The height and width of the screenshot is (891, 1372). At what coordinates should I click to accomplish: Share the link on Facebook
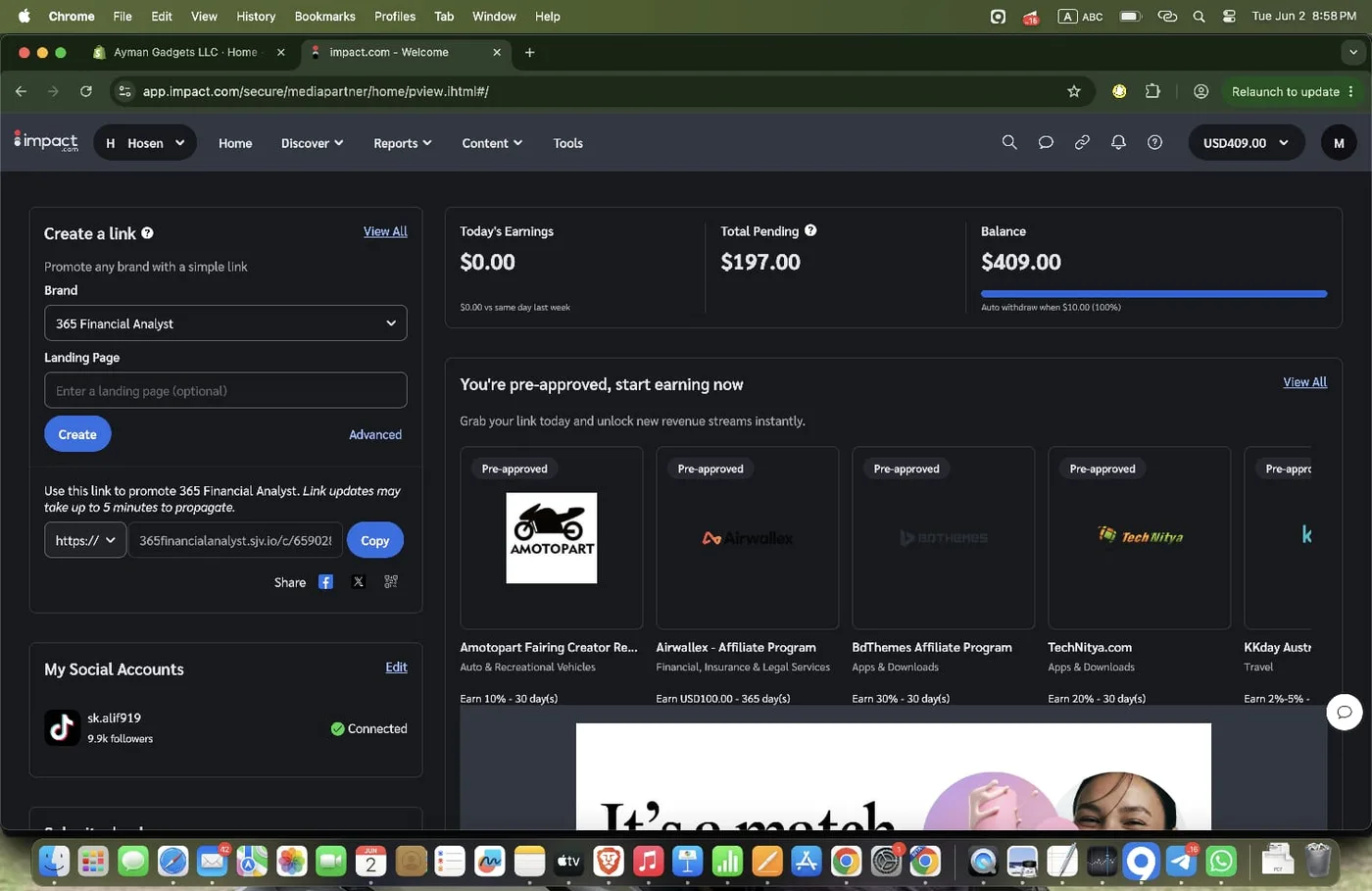click(x=325, y=582)
